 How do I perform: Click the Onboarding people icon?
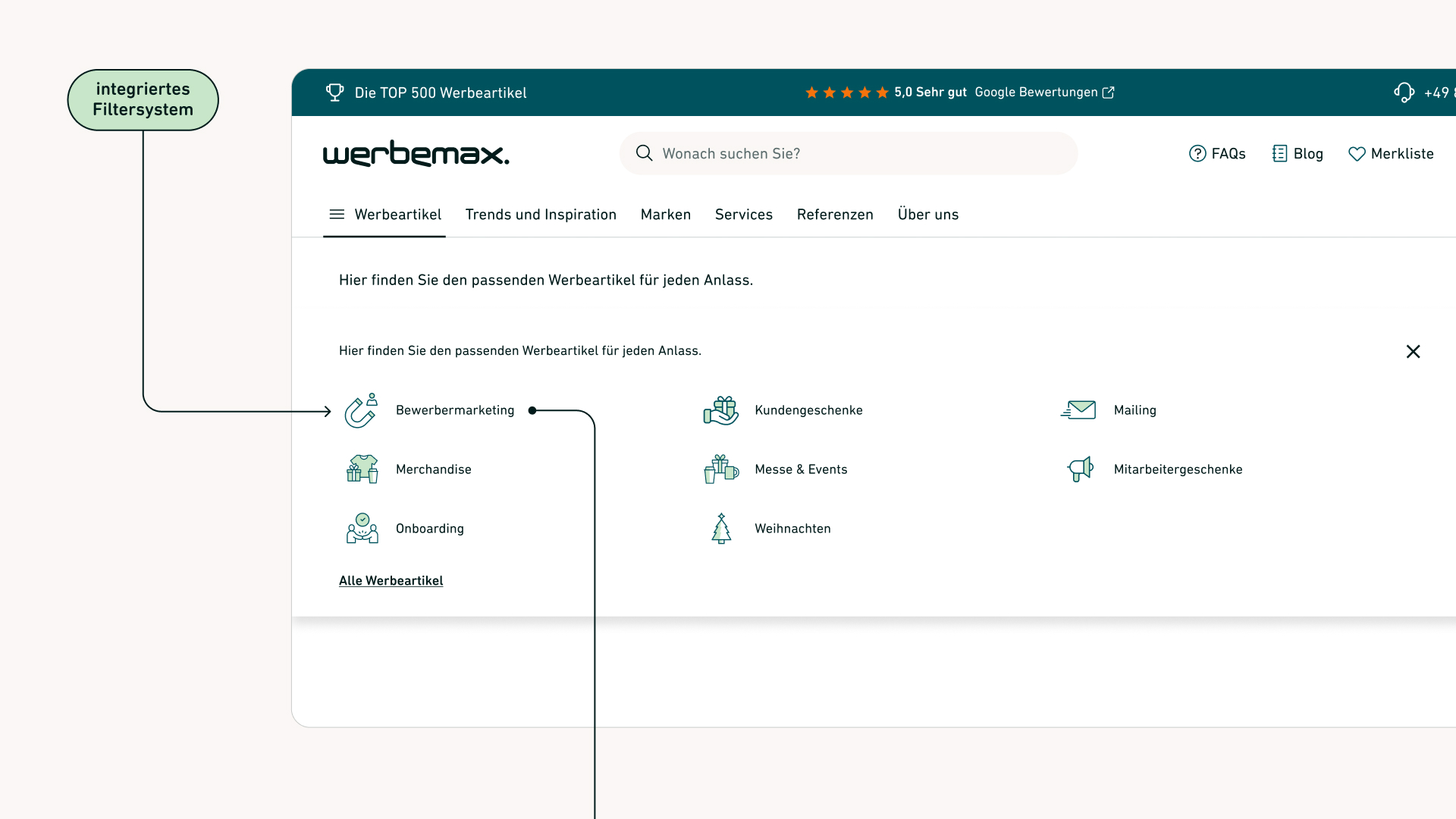[x=362, y=529]
